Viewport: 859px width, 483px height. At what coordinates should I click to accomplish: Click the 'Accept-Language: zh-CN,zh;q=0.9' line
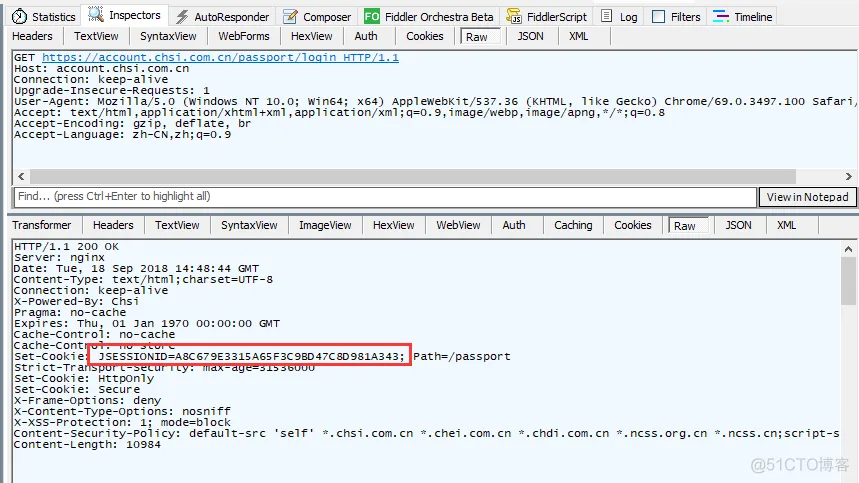coord(122,135)
